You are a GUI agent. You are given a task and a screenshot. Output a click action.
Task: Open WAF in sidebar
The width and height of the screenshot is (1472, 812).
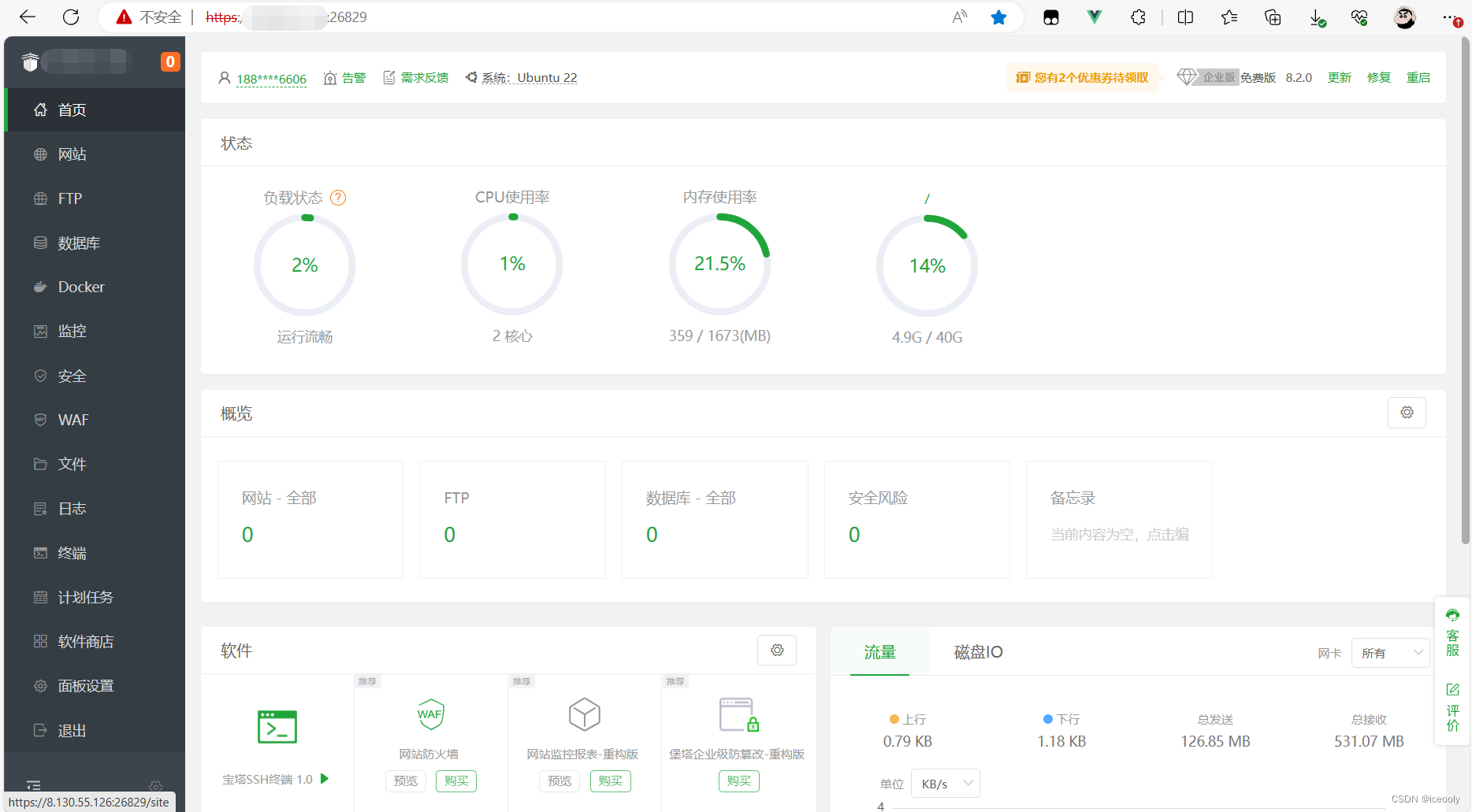coord(95,420)
